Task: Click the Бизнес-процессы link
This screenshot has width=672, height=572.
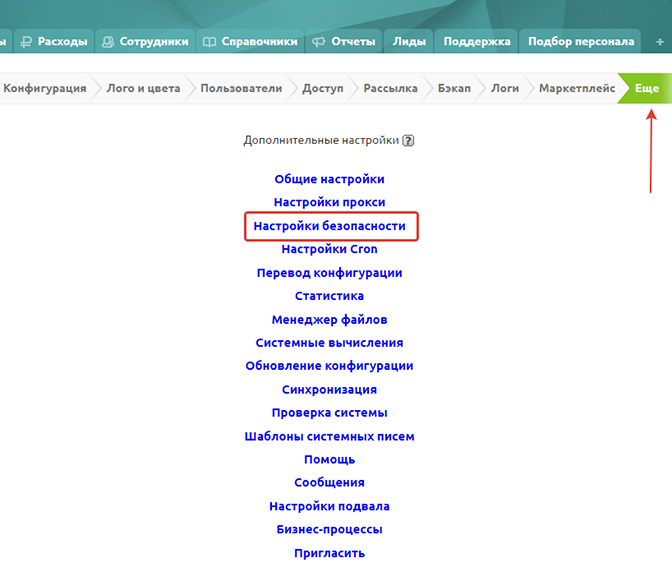Action: pos(329,529)
